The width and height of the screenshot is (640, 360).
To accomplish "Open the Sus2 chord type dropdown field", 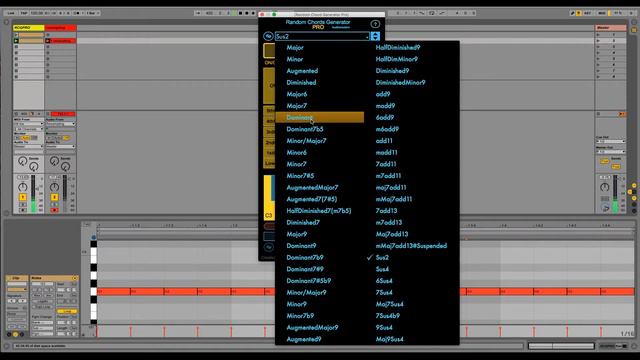I will pyautogui.click(x=322, y=36).
